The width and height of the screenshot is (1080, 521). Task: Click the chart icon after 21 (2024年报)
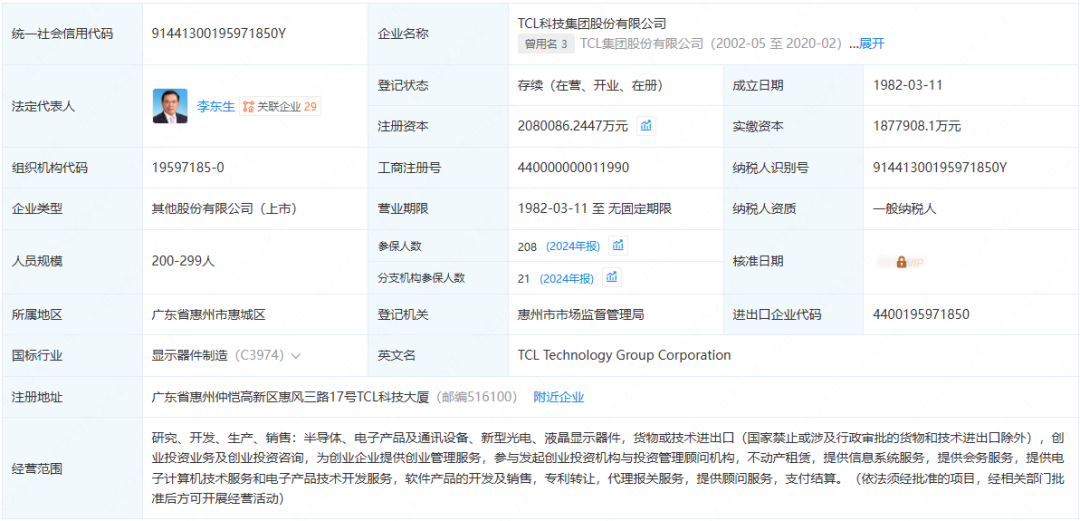(611, 278)
